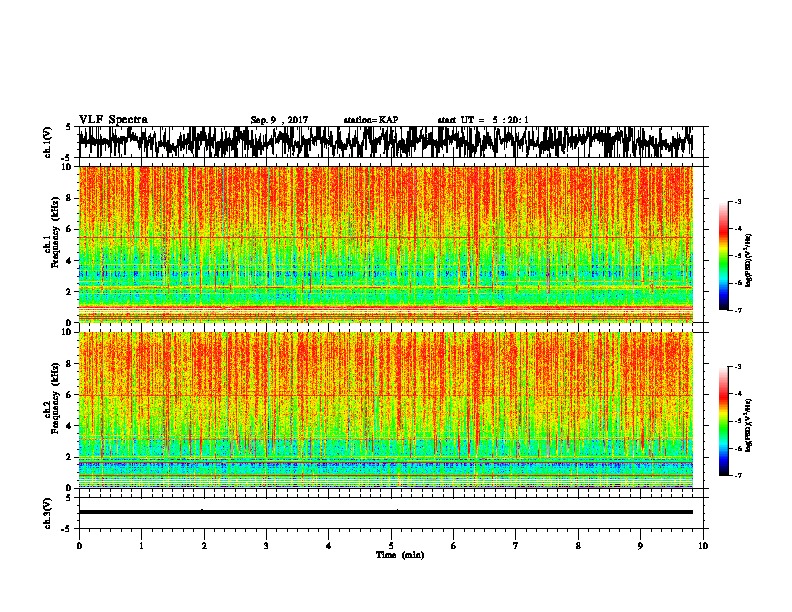792x612 pixels.
Task: Click the ch.1 voltage waveform plot
Action: [386, 142]
